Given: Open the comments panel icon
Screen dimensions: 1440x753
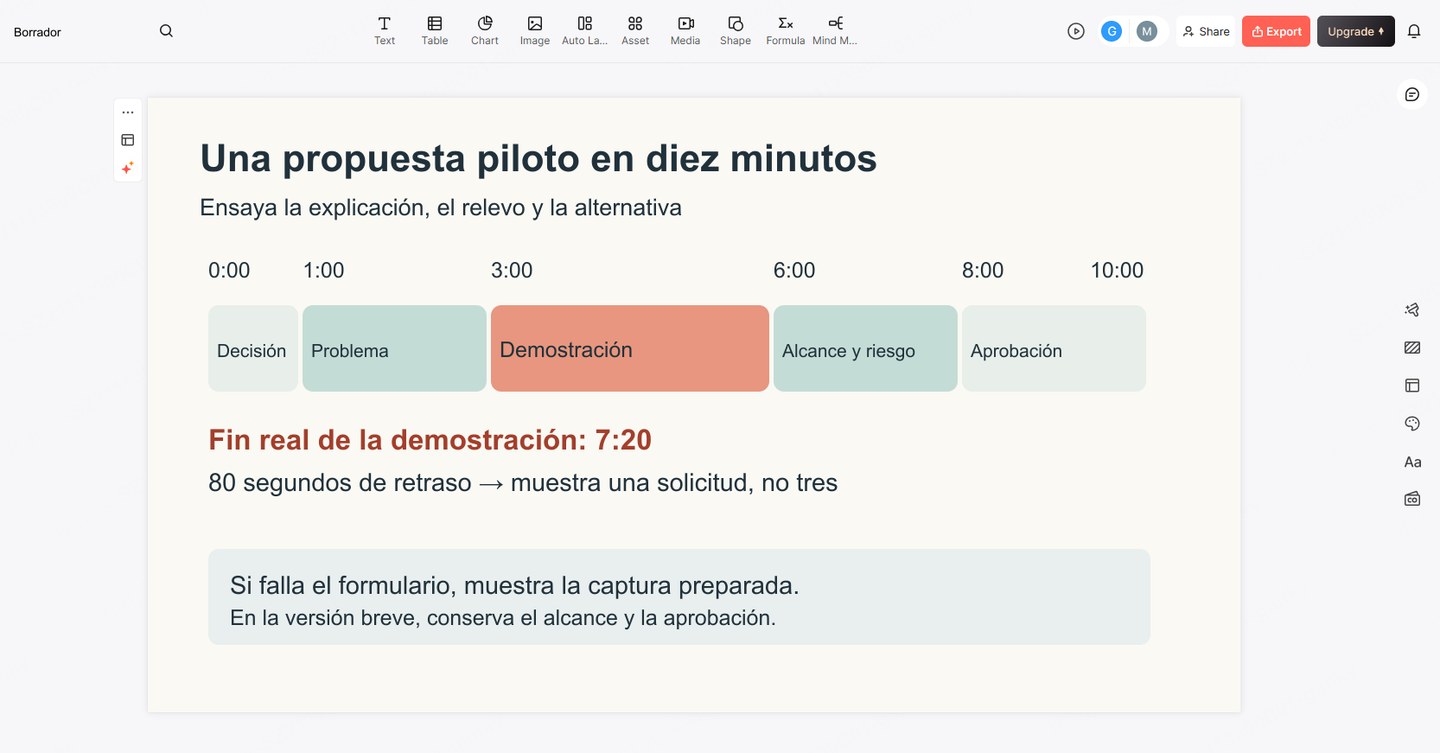Looking at the screenshot, I should tap(1412, 94).
